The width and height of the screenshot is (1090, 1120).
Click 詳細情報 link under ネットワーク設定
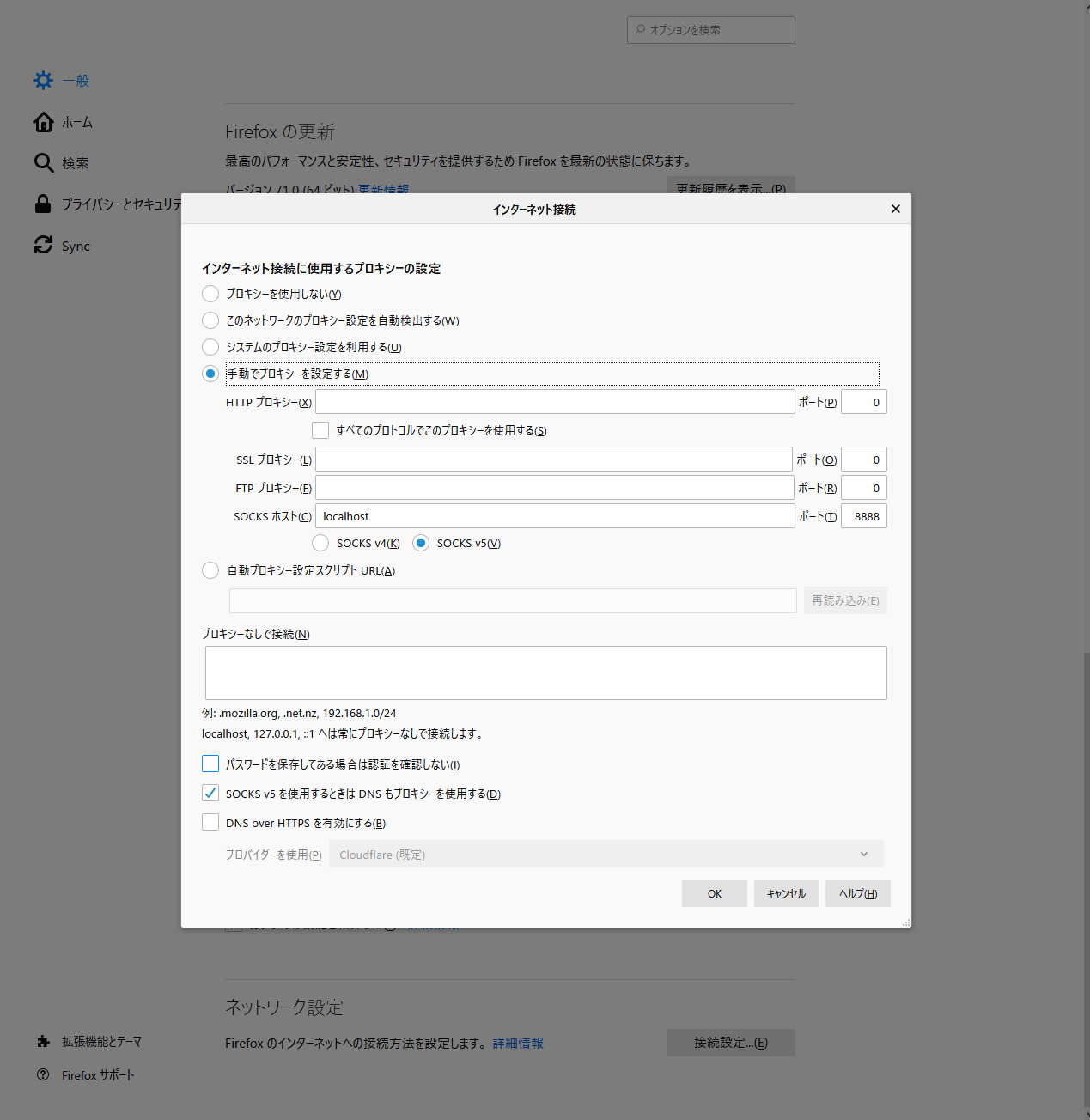coord(518,1043)
